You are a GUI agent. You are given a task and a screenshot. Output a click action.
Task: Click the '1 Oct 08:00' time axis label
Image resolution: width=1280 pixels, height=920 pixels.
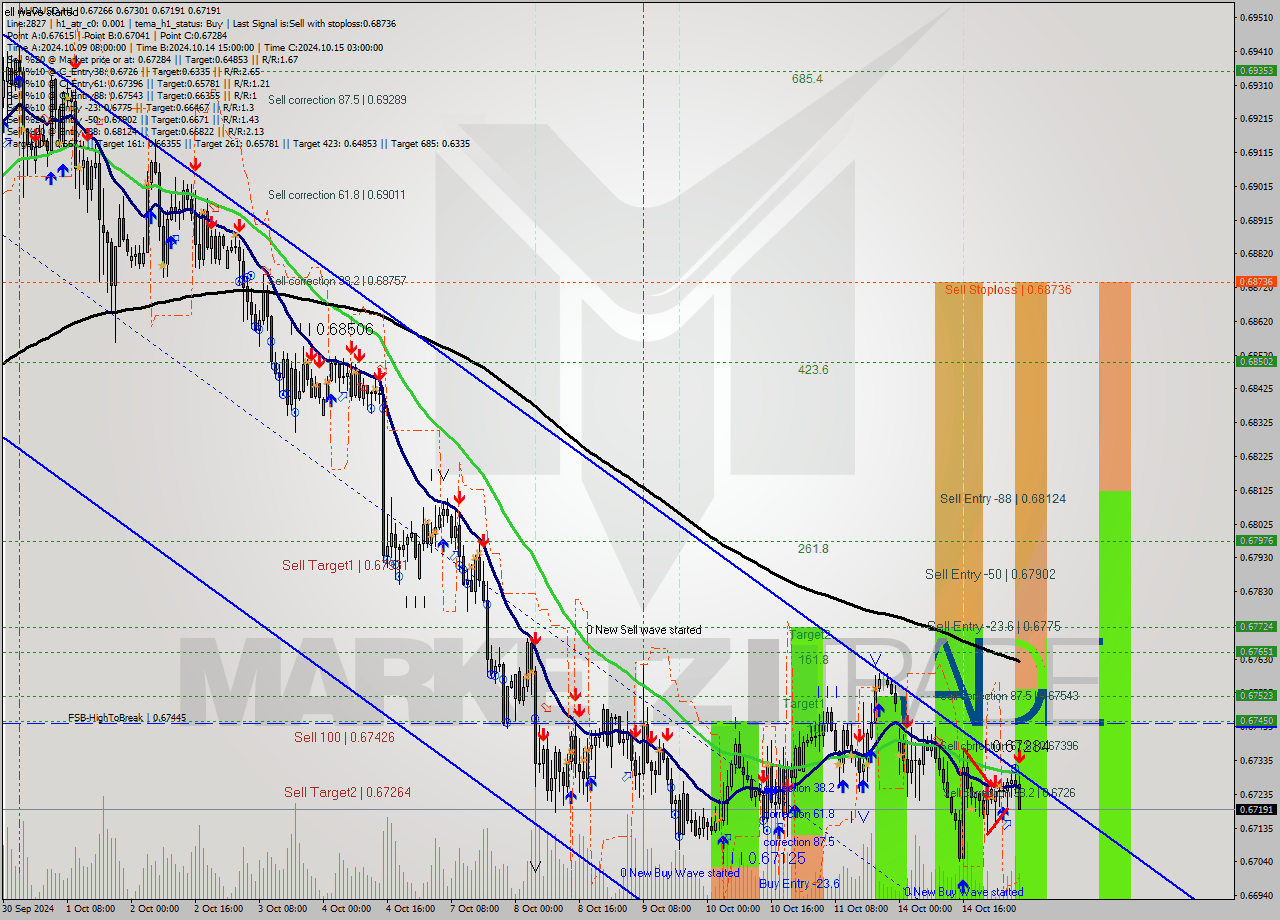point(90,909)
